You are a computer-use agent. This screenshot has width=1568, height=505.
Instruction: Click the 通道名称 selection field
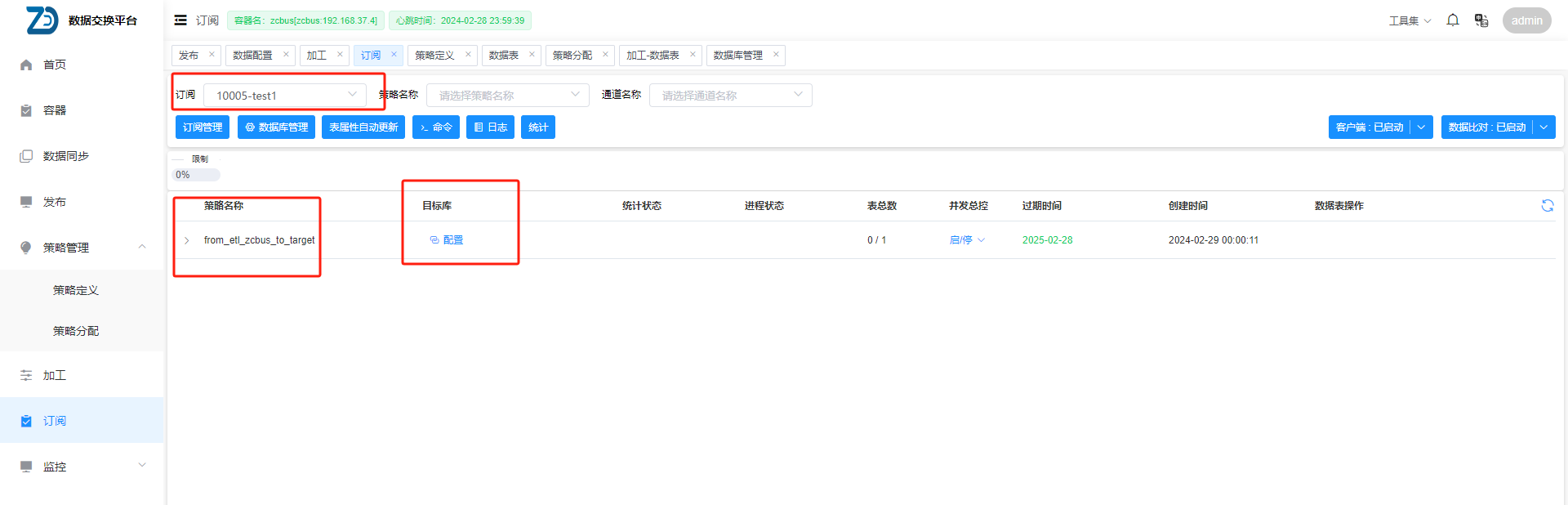[730, 95]
